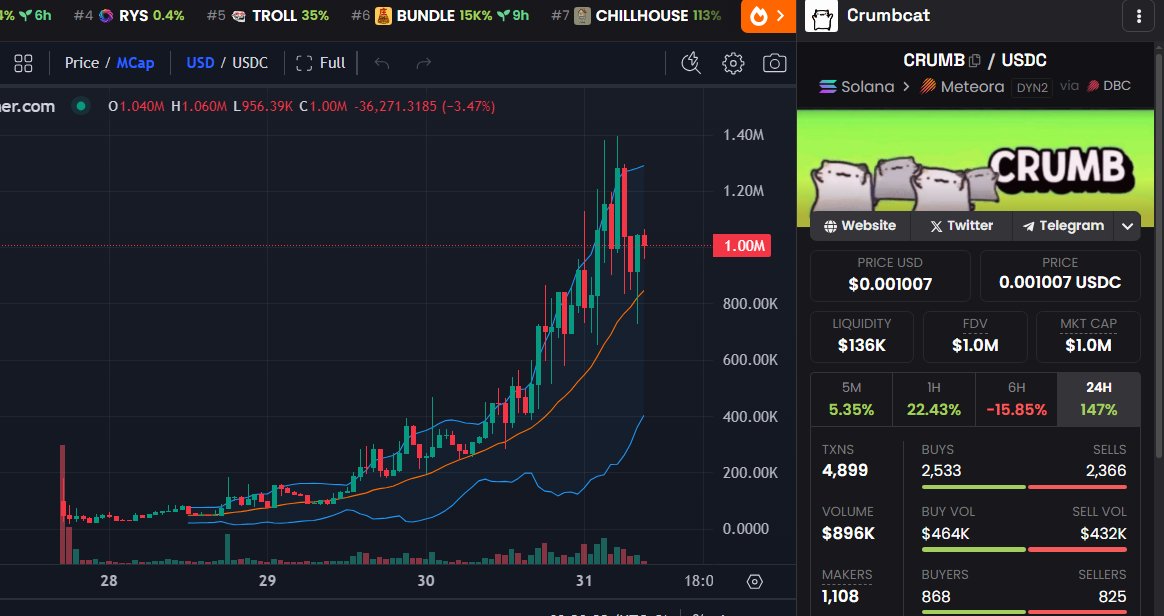Open the Crumbcat Website link
The width and height of the screenshot is (1164, 616).
[860, 226]
